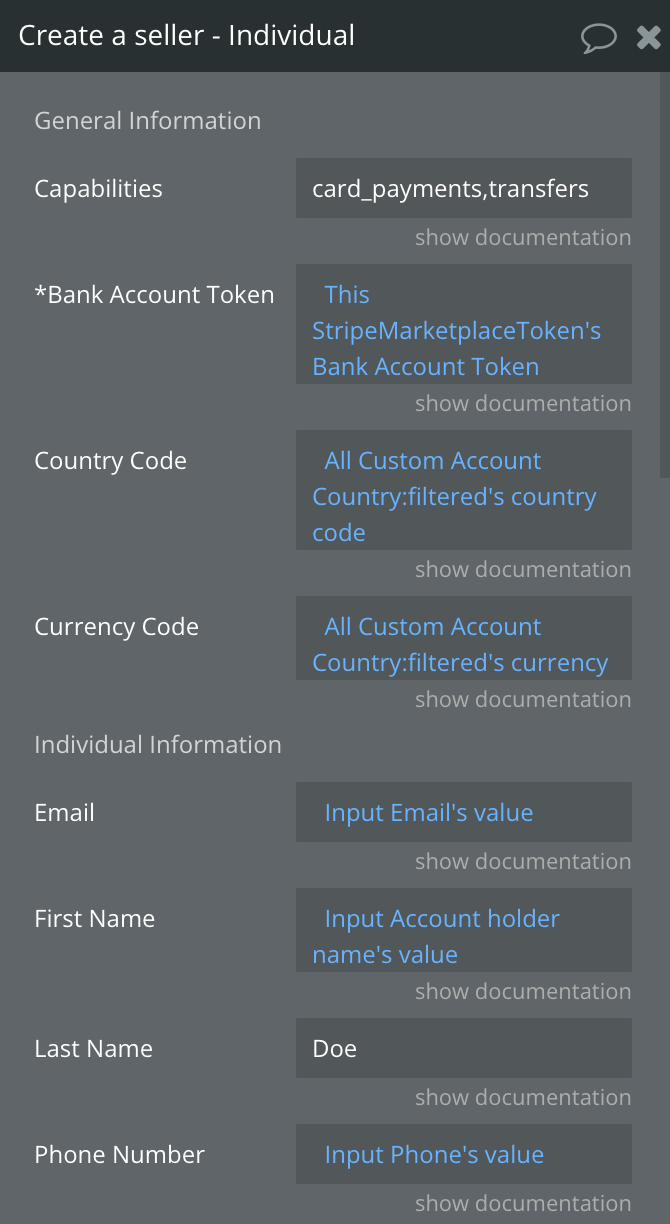The height and width of the screenshot is (1224, 670).
Task: Show documentation under First Name
Action: coord(523,992)
